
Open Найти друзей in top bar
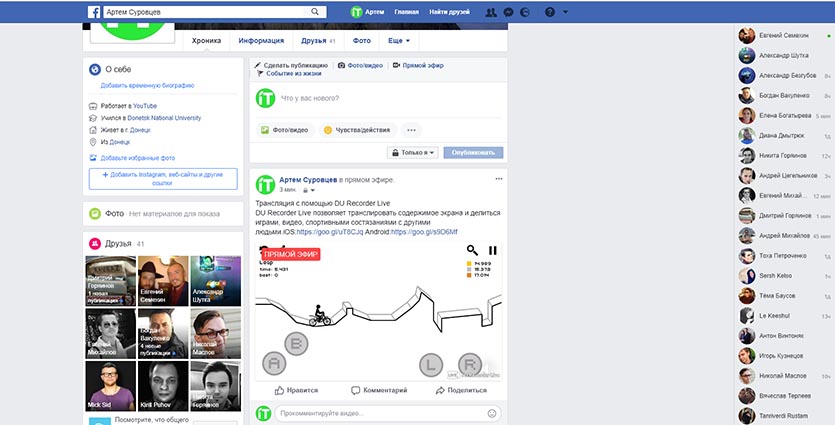(x=449, y=12)
